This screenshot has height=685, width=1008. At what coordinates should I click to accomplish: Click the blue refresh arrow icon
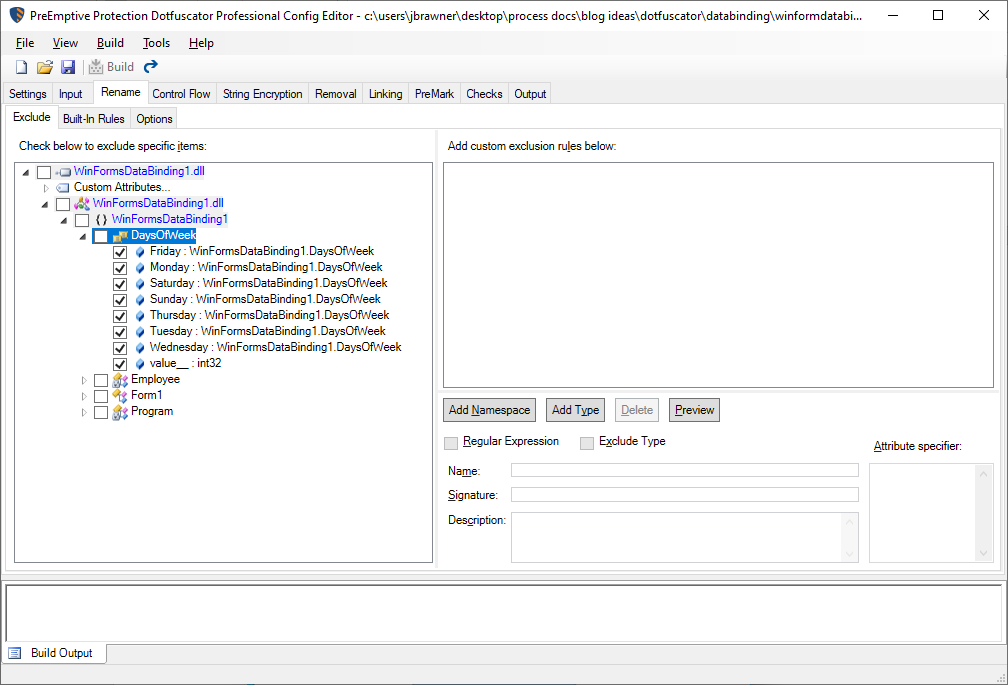pyautogui.click(x=150, y=67)
